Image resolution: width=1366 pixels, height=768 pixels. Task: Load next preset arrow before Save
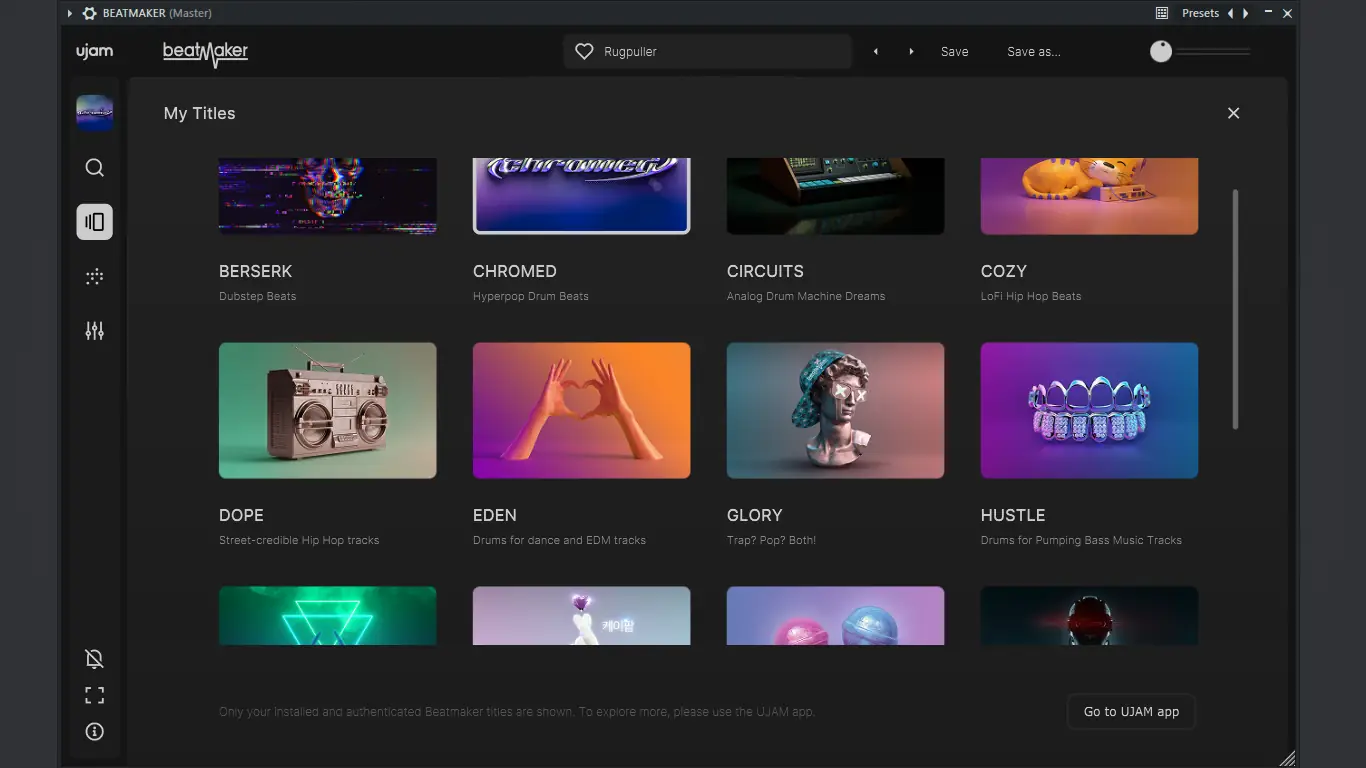pos(911,51)
